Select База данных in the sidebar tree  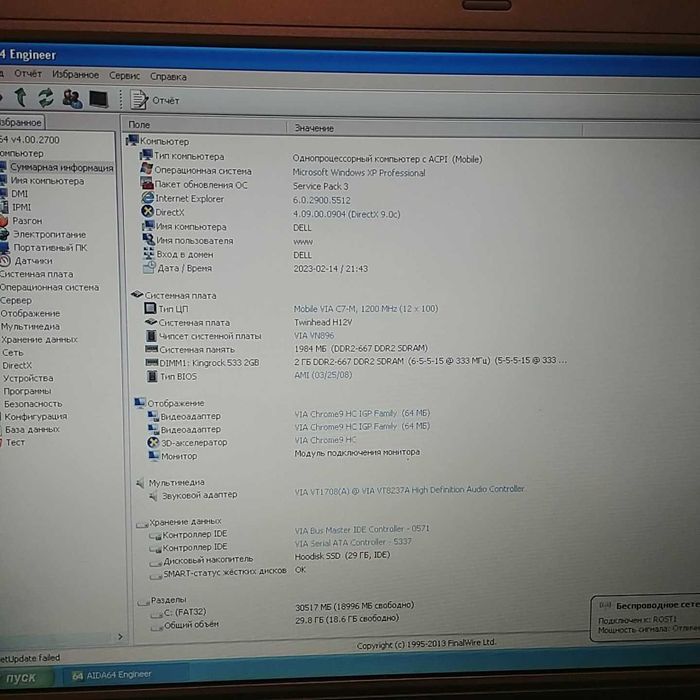click(x=32, y=429)
